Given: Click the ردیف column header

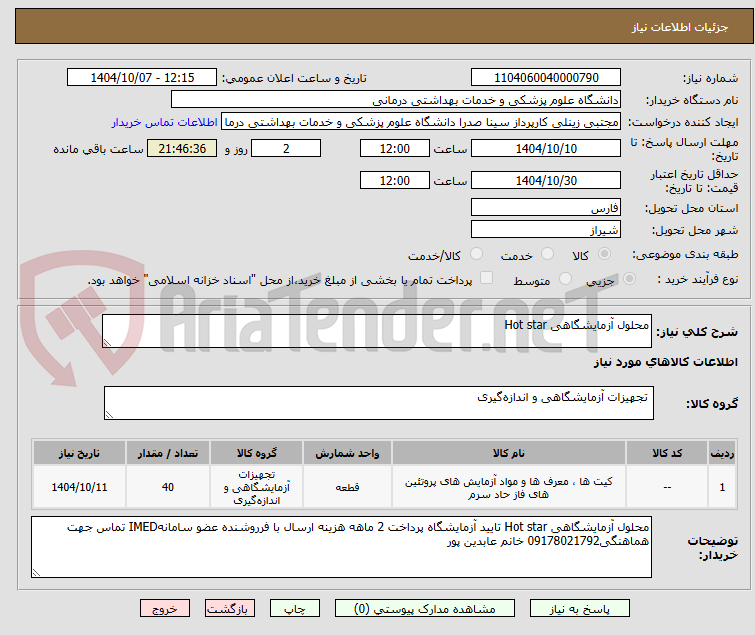Looking at the screenshot, I should [722, 453].
